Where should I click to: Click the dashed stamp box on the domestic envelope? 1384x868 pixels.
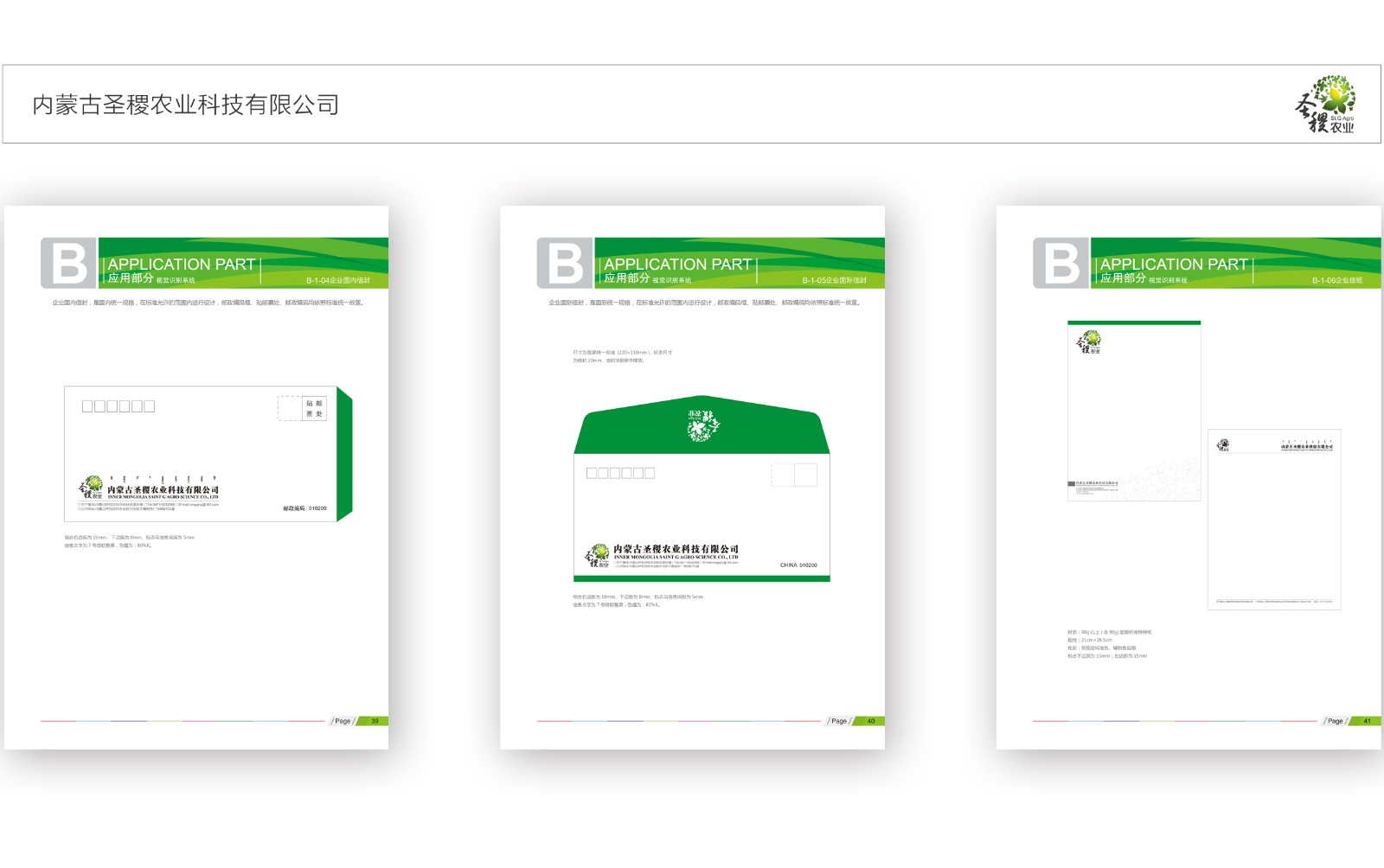pyautogui.click(x=289, y=408)
